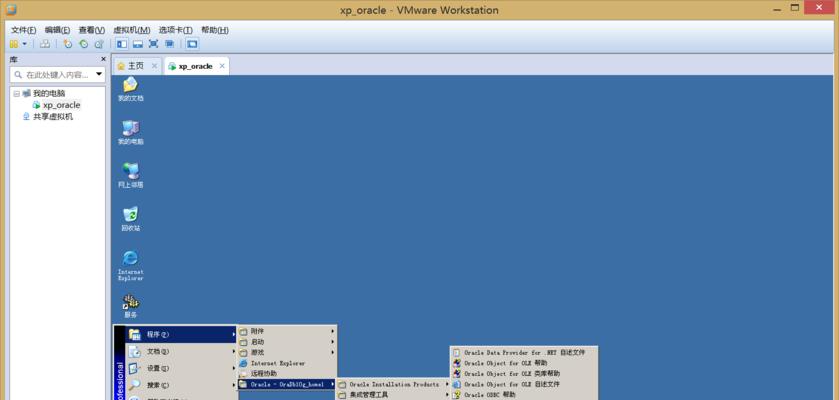Select 共享虚拟机 in the library tree

click(53, 116)
